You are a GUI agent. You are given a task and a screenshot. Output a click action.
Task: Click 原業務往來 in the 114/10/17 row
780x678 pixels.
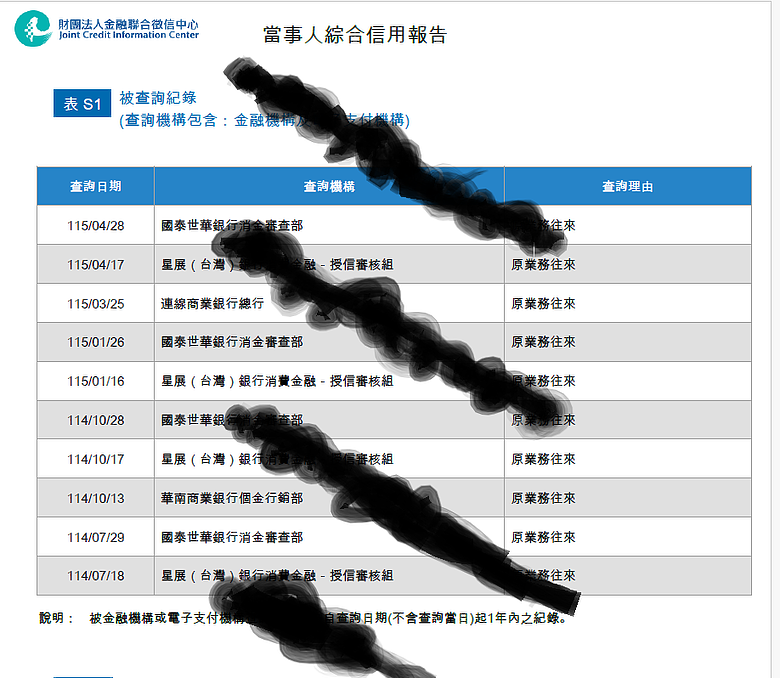[543, 459]
